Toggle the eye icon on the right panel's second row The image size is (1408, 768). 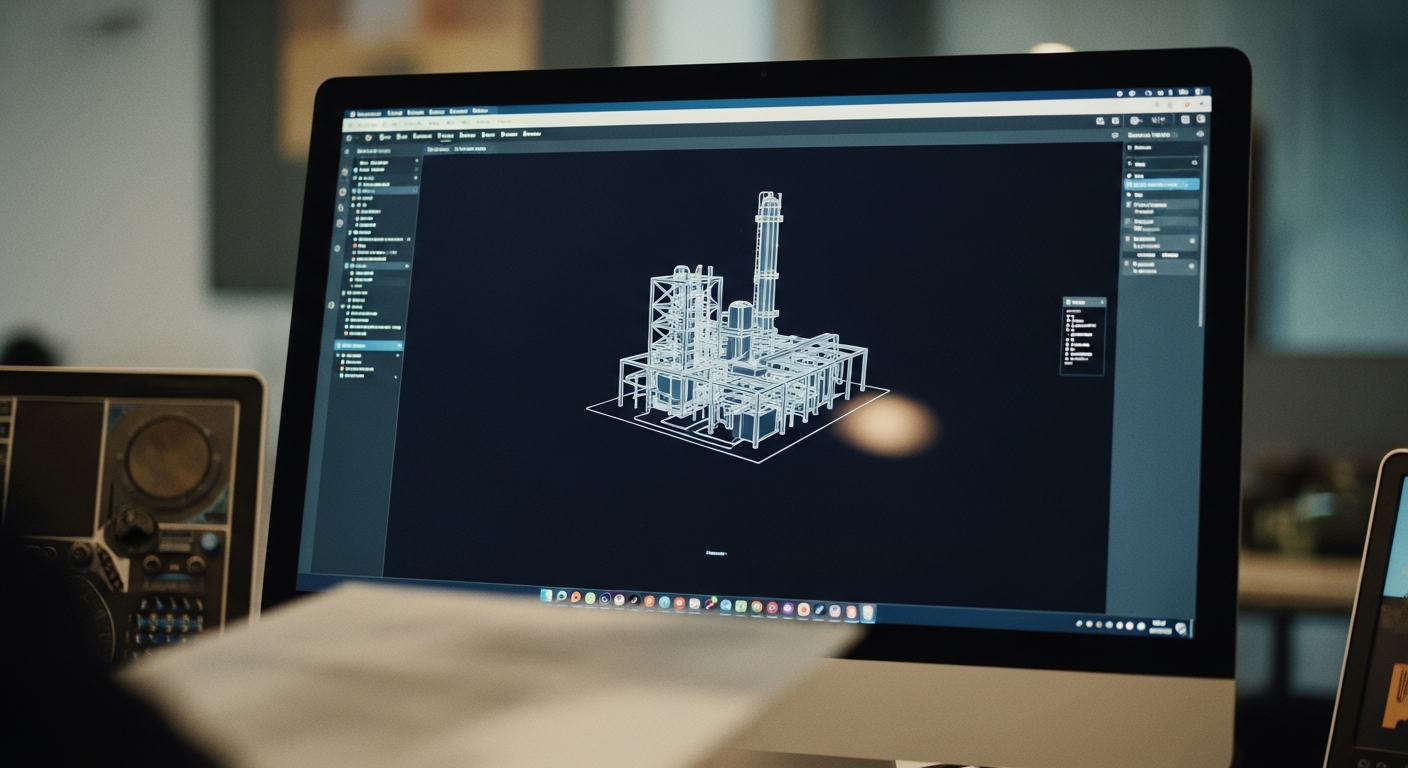coord(1193,162)
